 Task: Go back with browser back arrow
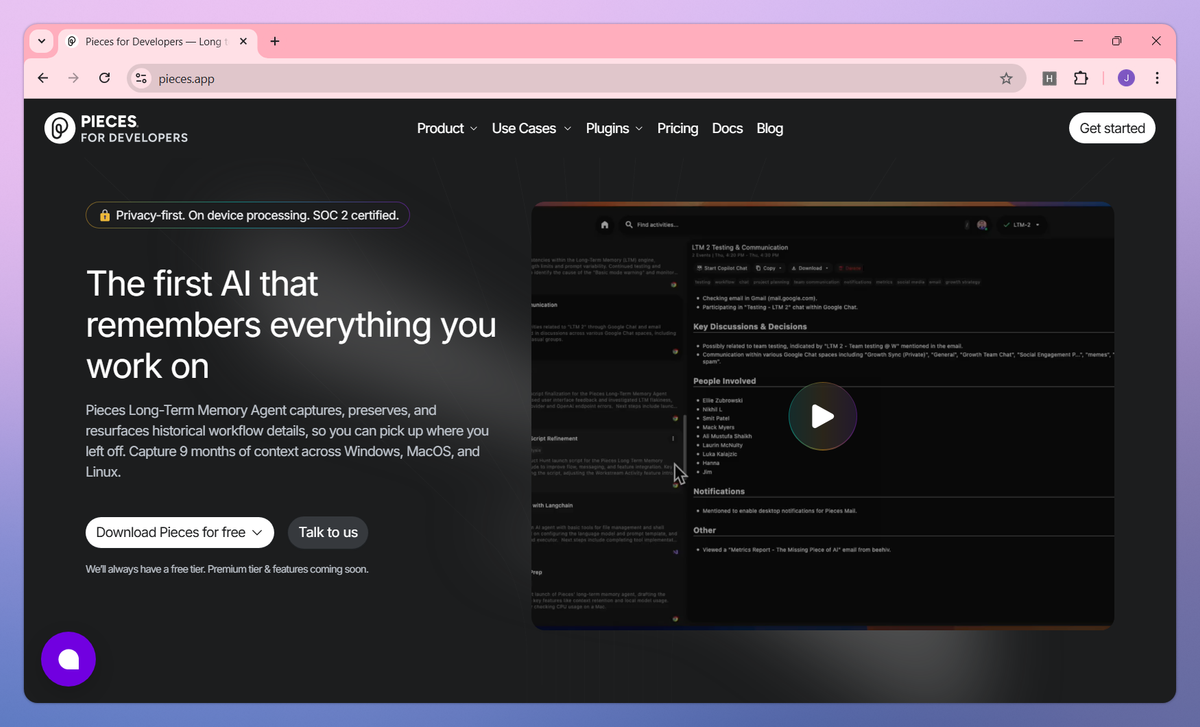point(42,78)
